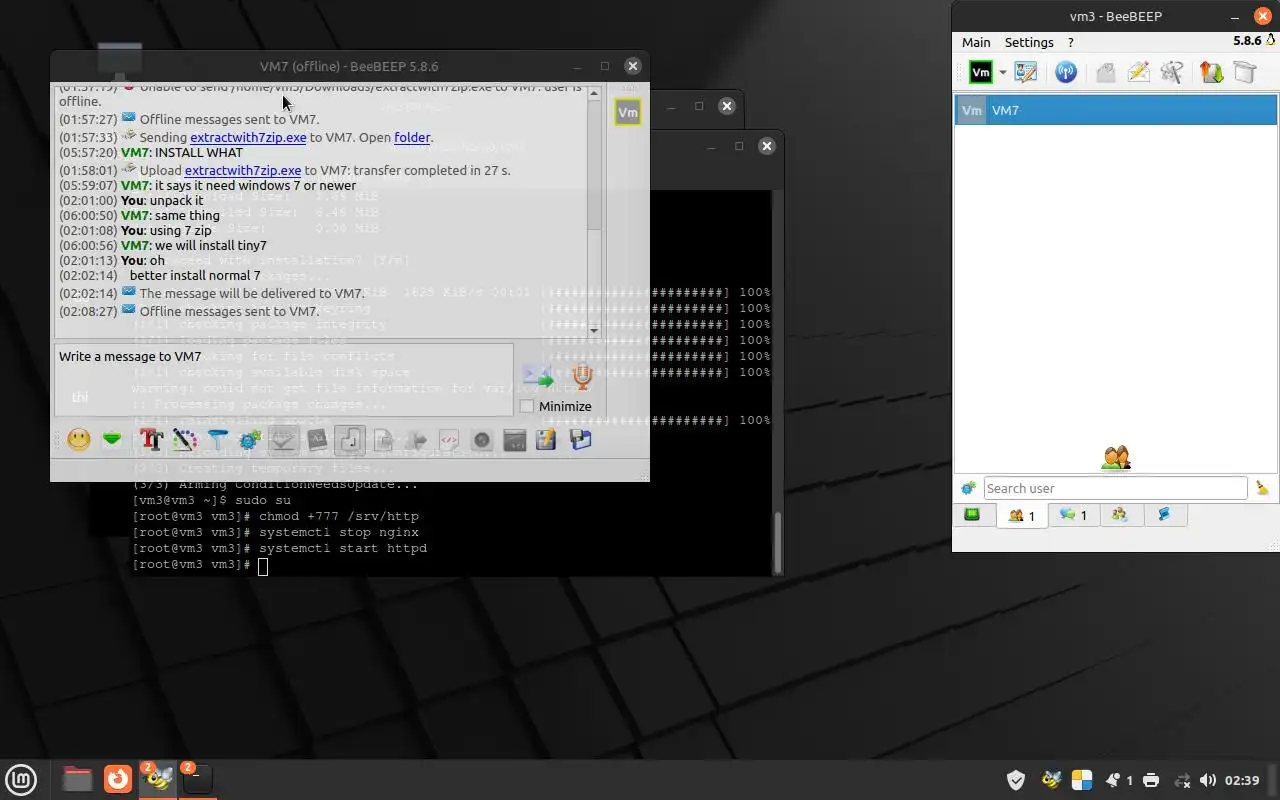Open the ? help menu
The image size is (1280, 800).
tap(1071, 42)
